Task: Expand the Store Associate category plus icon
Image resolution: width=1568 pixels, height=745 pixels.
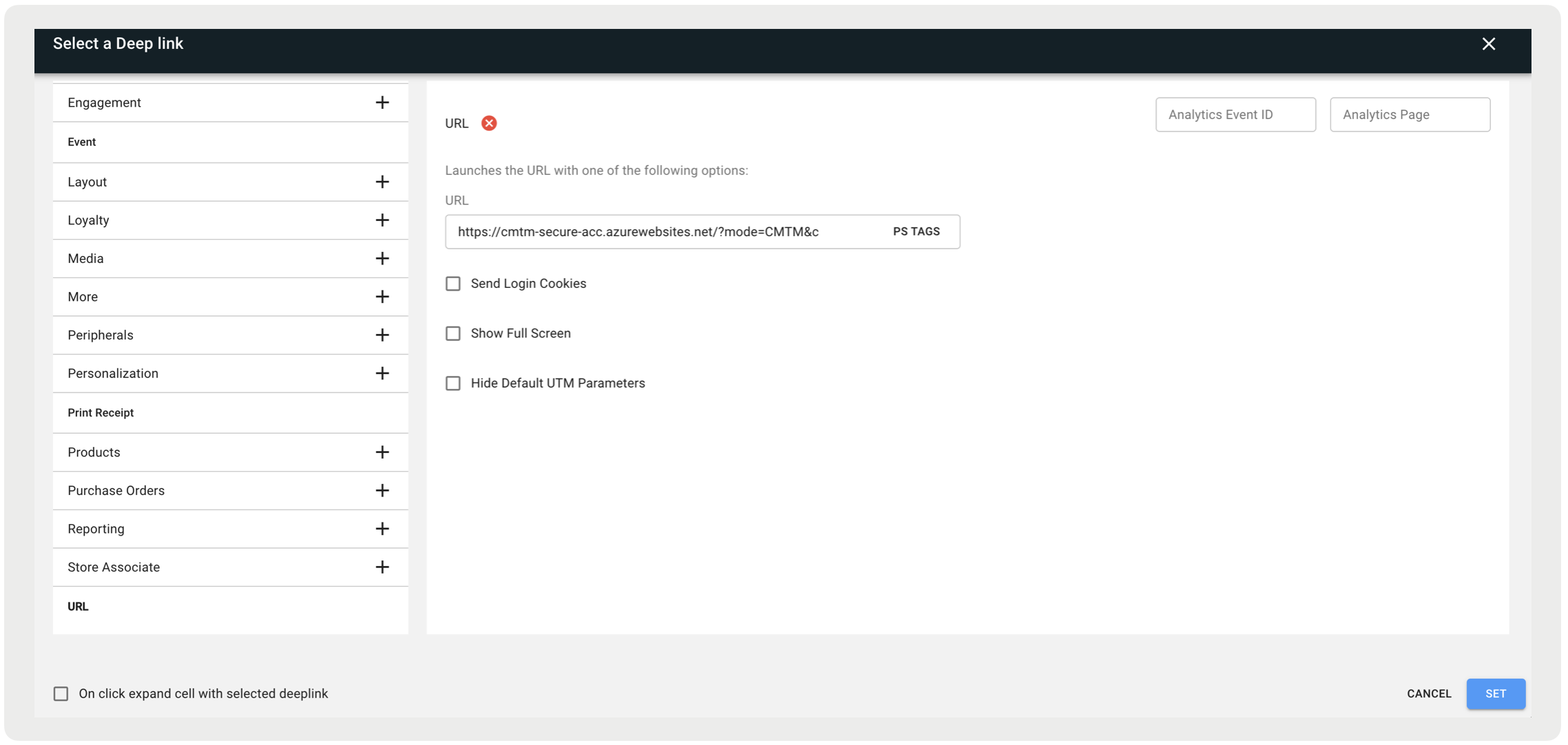Action: (382, 567)
